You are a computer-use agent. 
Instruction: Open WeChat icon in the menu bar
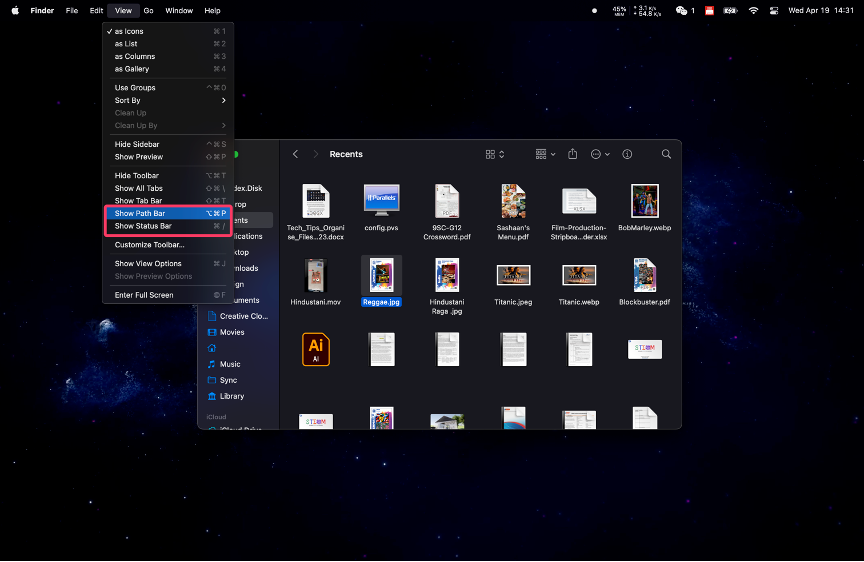point(683,10)
